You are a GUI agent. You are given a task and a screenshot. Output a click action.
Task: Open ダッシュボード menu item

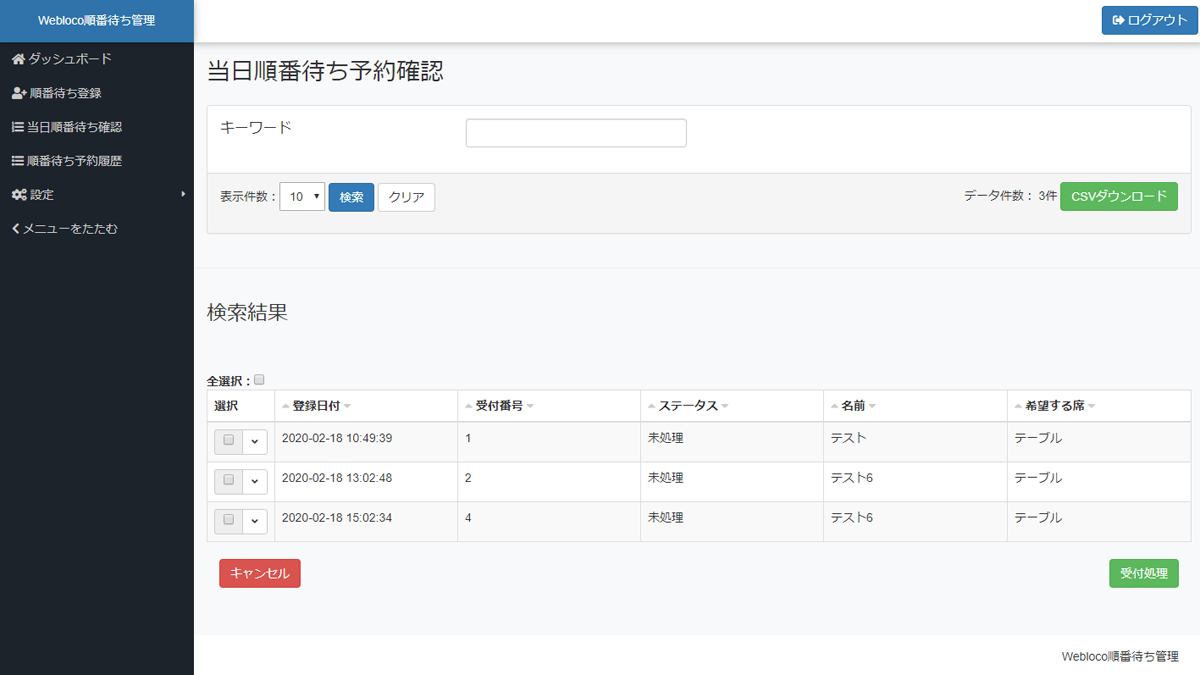[97, 59]
